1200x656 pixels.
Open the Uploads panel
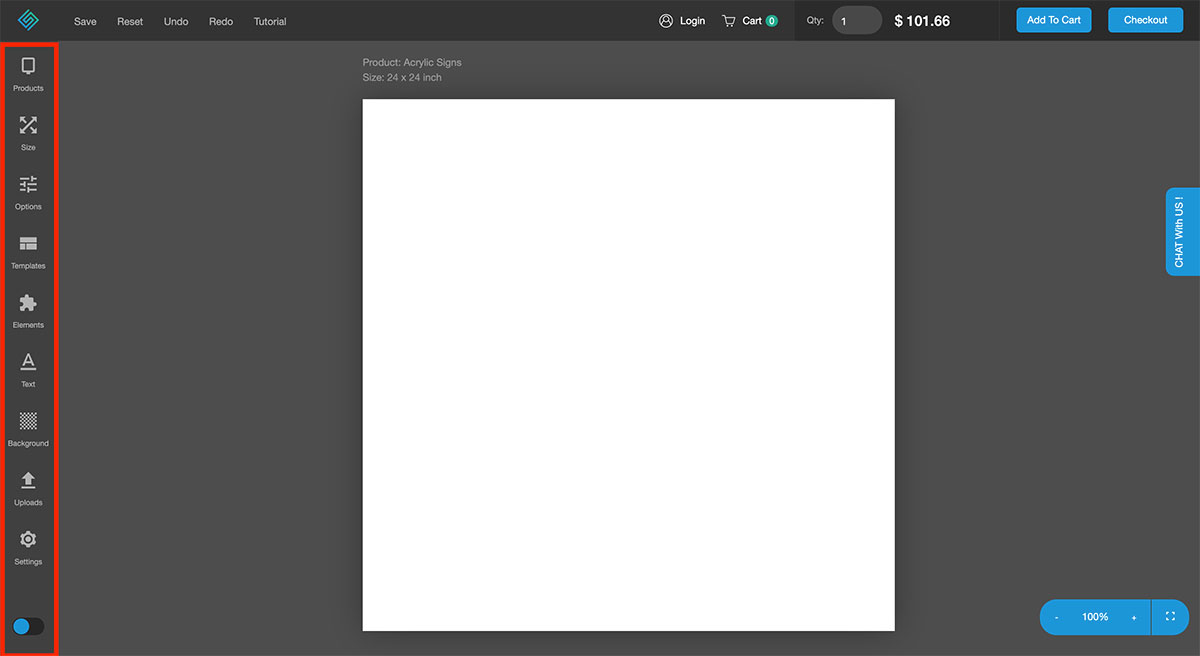[28, 488]
